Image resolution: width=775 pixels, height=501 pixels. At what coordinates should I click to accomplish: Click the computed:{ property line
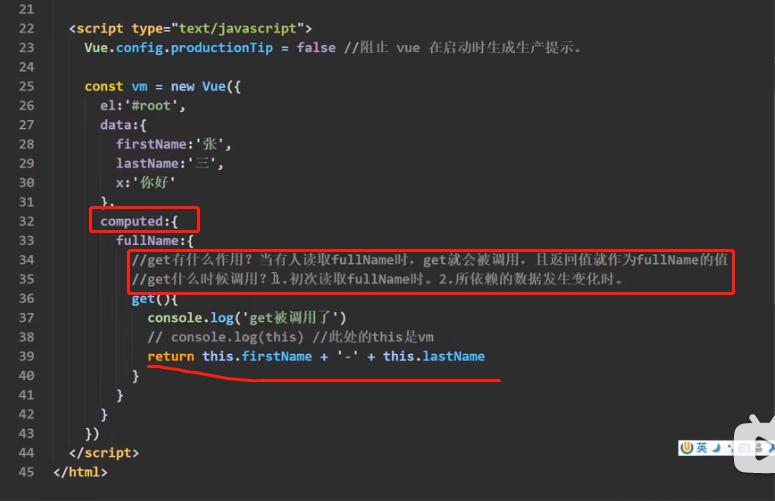pyautogui.click(x=139, y=221)
